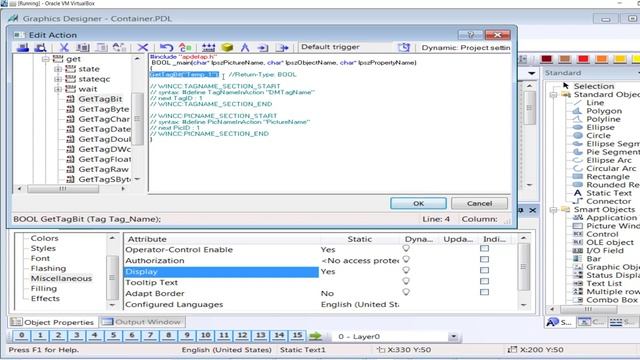The width and height of the screenshot is (640, 360).
Task: Select the Miscellaneous property group
Action: pos(61,278)
